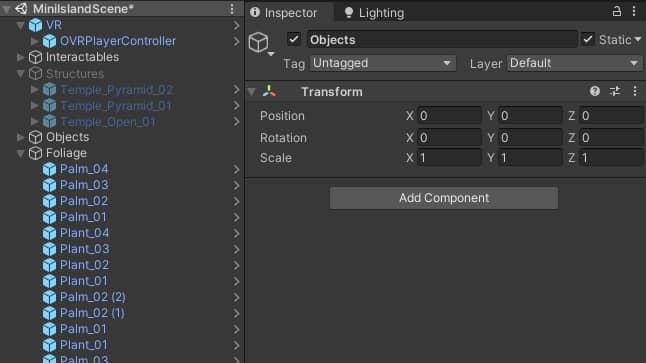Open Transform presets slider icon
This screenshot has height=363, width=646.
615,91
